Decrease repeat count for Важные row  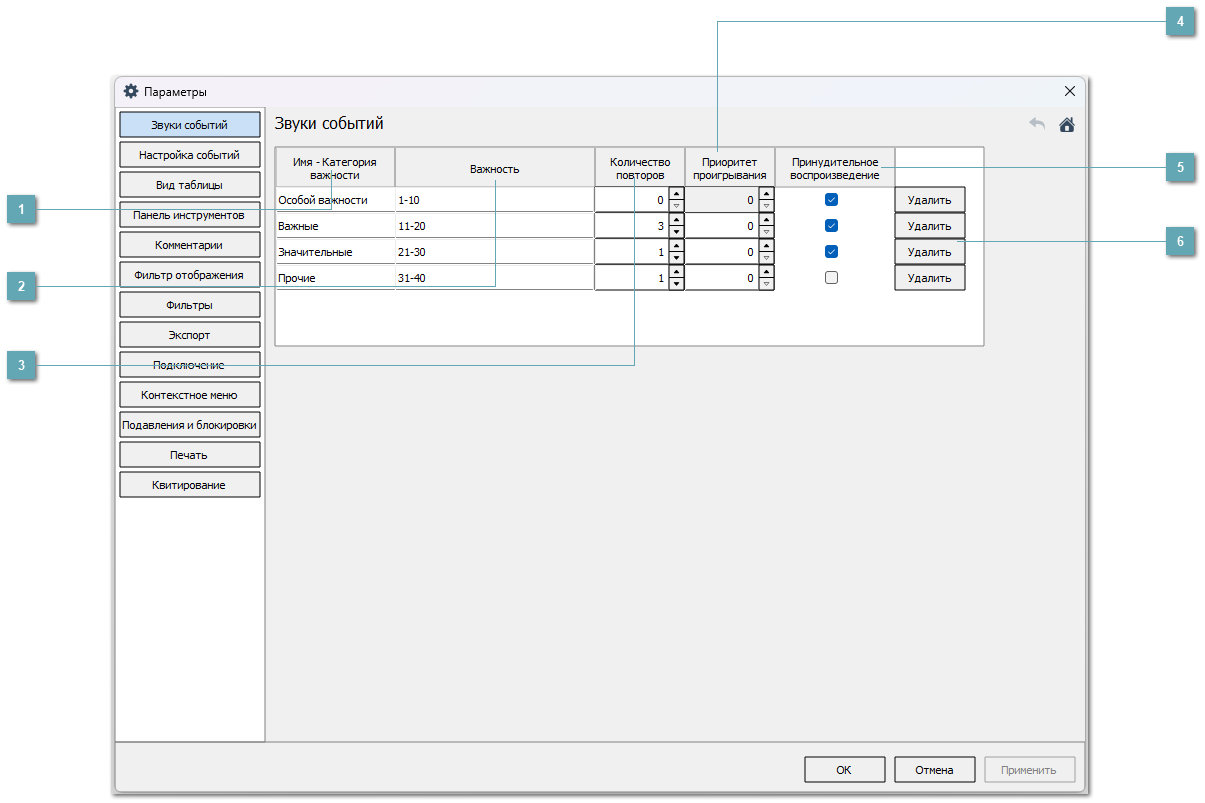(x=676, y=232)
